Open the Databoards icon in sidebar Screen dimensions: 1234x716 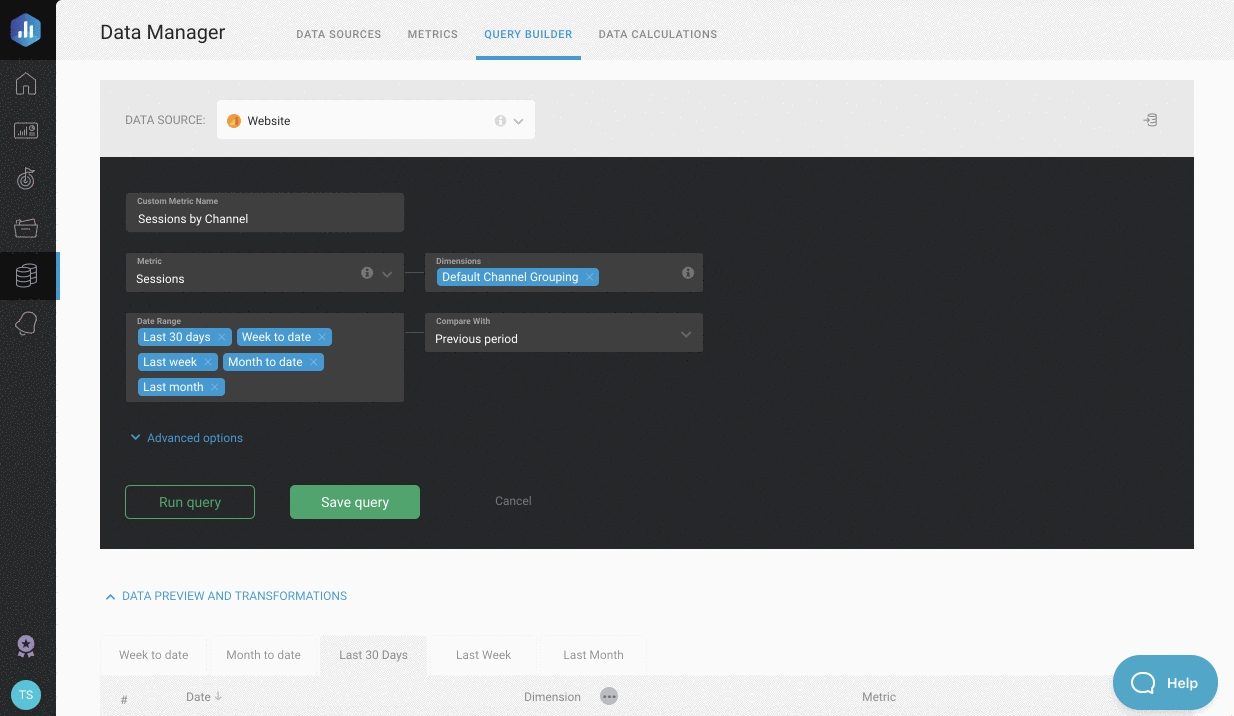pyautogui.click(x=27, y=131)
